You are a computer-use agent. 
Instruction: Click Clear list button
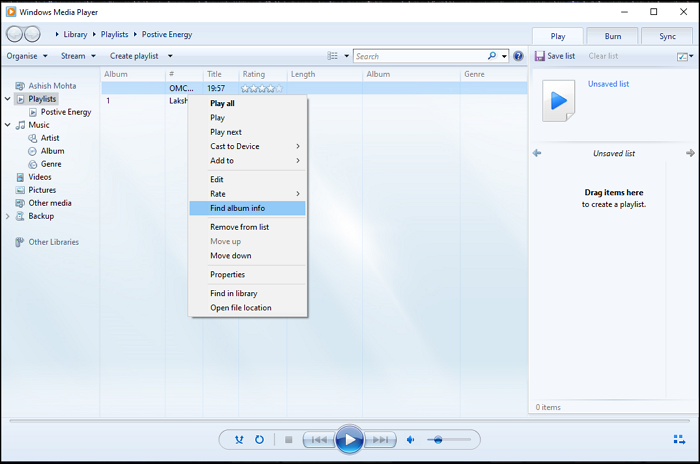tap(603, 56)
